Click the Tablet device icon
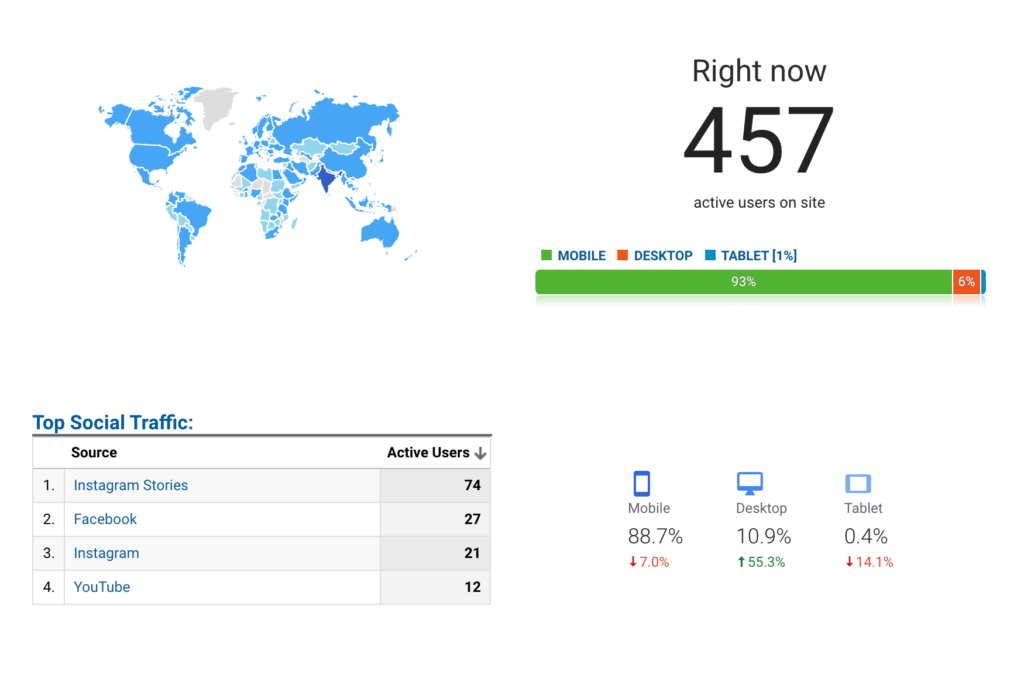The width and height of the screenshot is (1024, 689). point(857,483)
